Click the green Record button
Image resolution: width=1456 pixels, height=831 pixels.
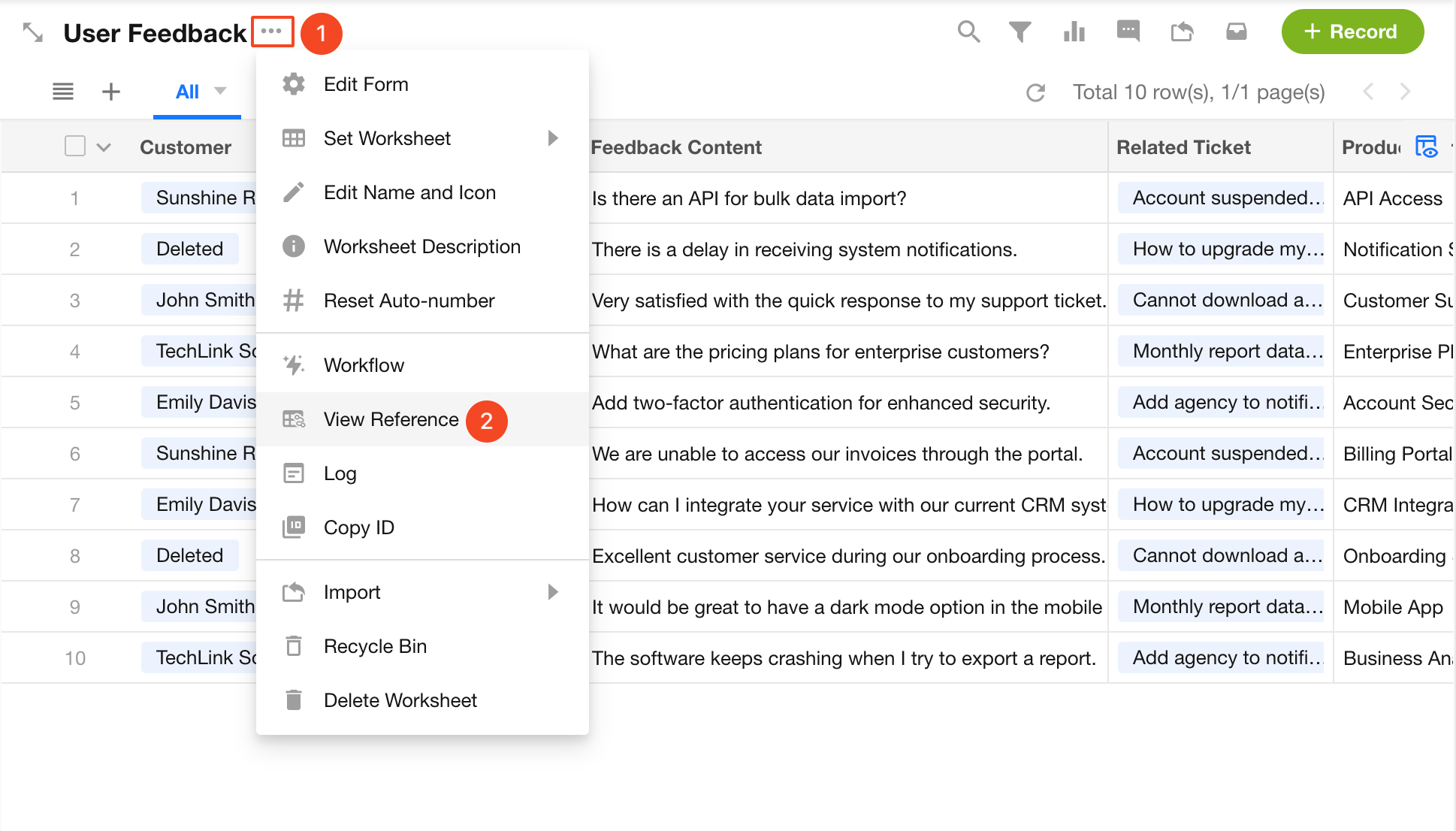(x=1352, y=32)
